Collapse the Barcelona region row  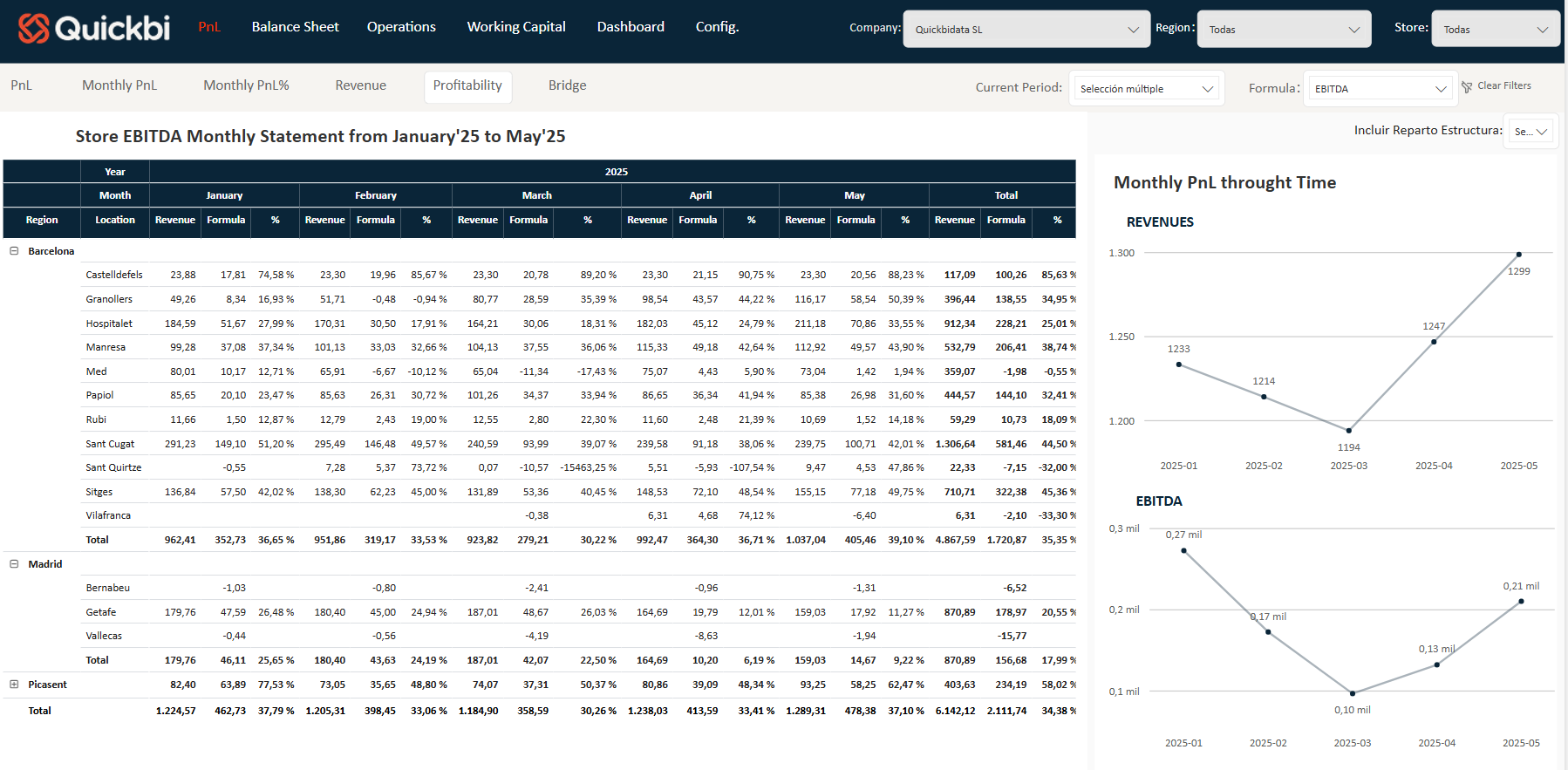[x=14, y=251]
